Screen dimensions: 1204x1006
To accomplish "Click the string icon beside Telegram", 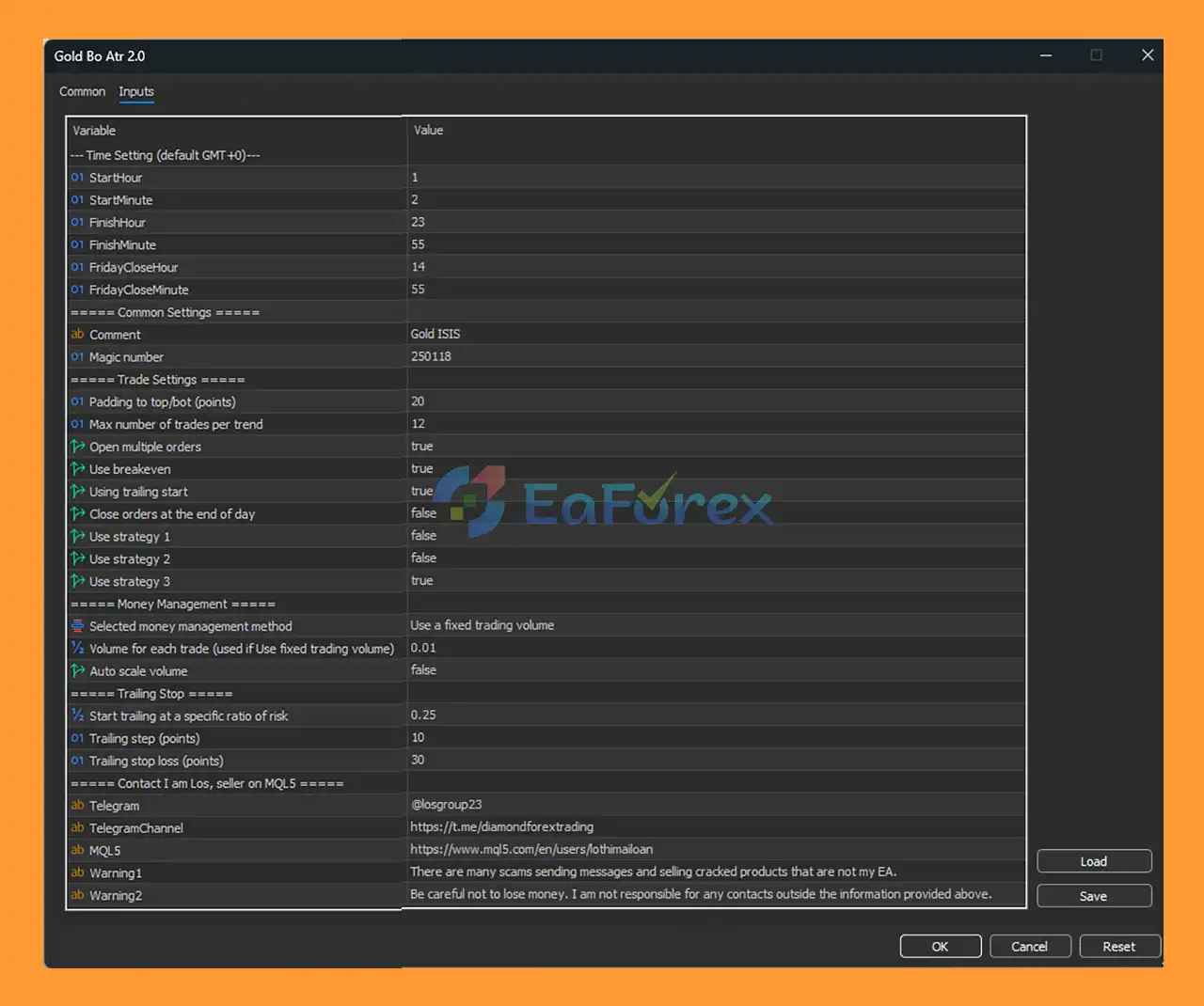I will (77, 806).
